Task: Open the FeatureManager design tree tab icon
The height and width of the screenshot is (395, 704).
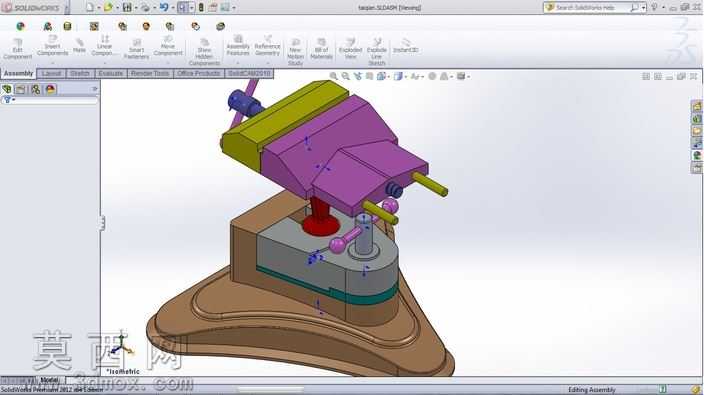Action: point(7,89)
